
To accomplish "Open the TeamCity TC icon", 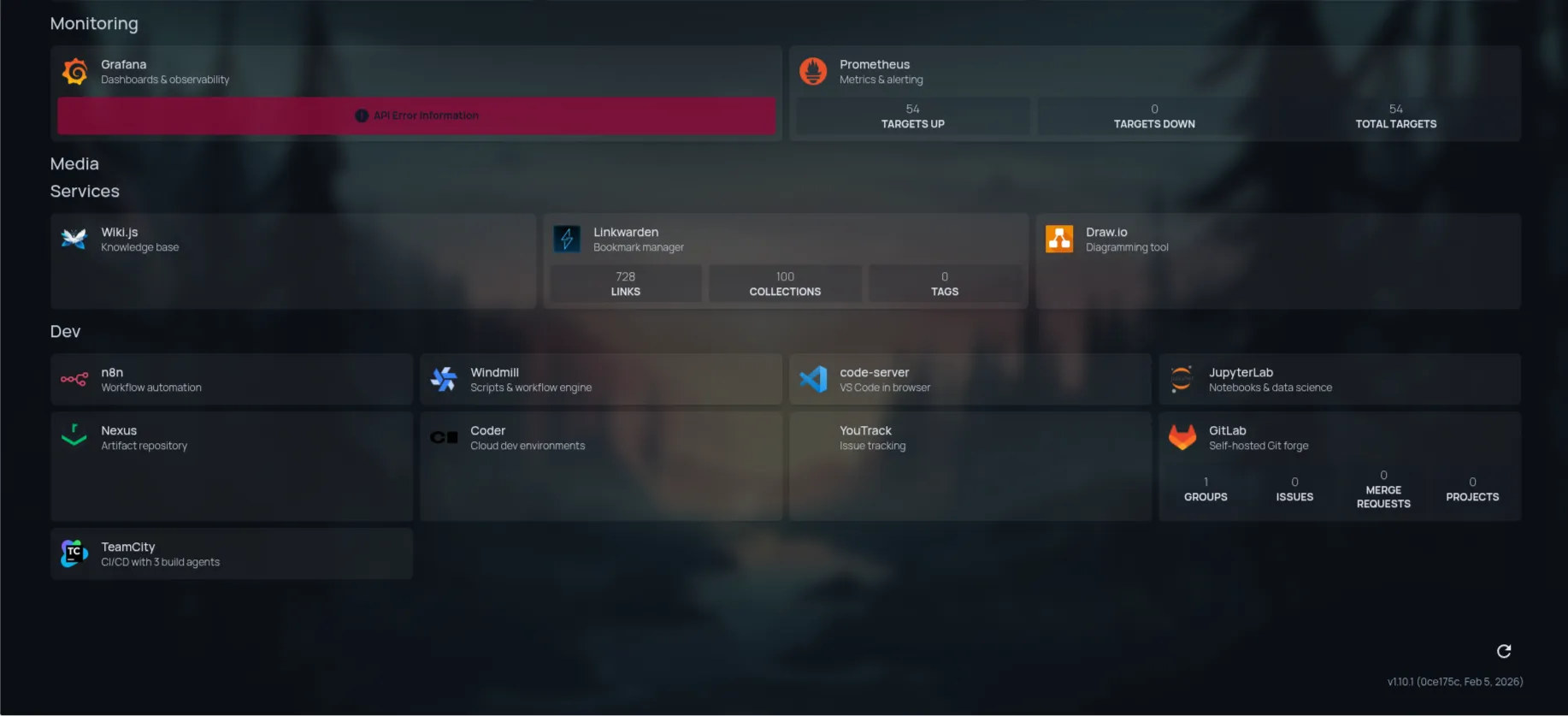I will point(74,553).
